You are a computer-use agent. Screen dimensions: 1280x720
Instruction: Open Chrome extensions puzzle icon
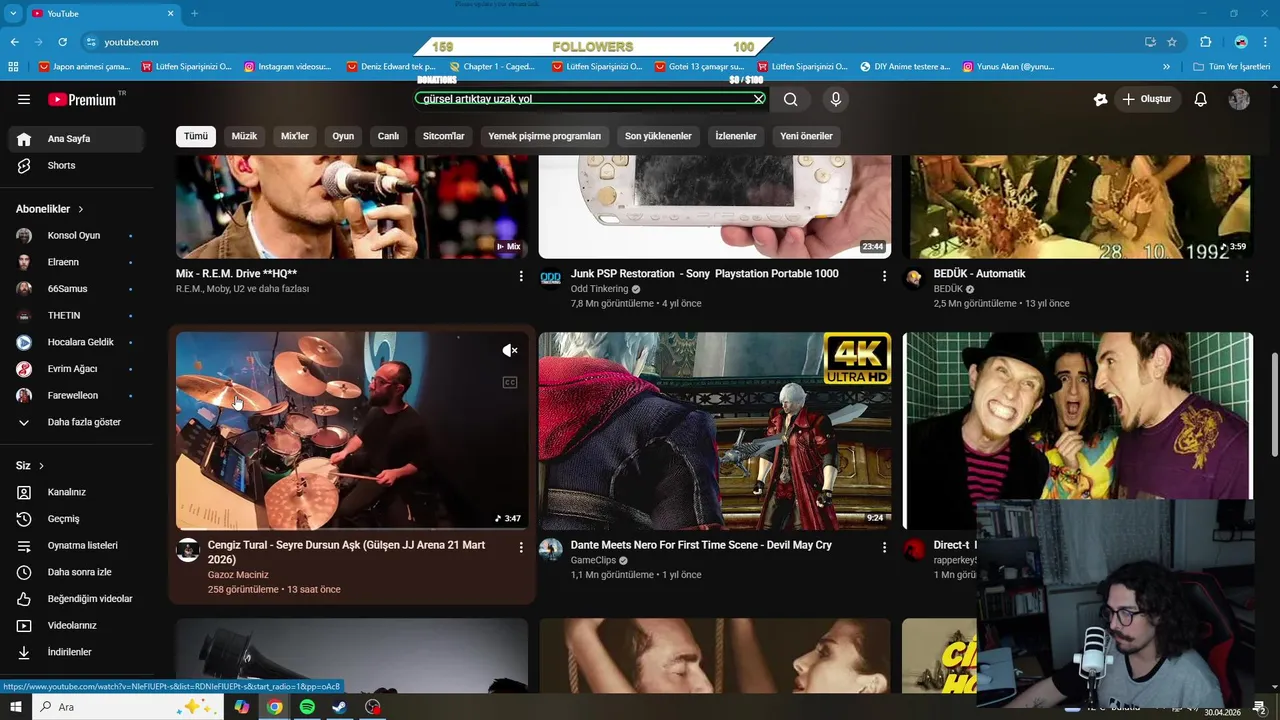(x=1205, y=42)
